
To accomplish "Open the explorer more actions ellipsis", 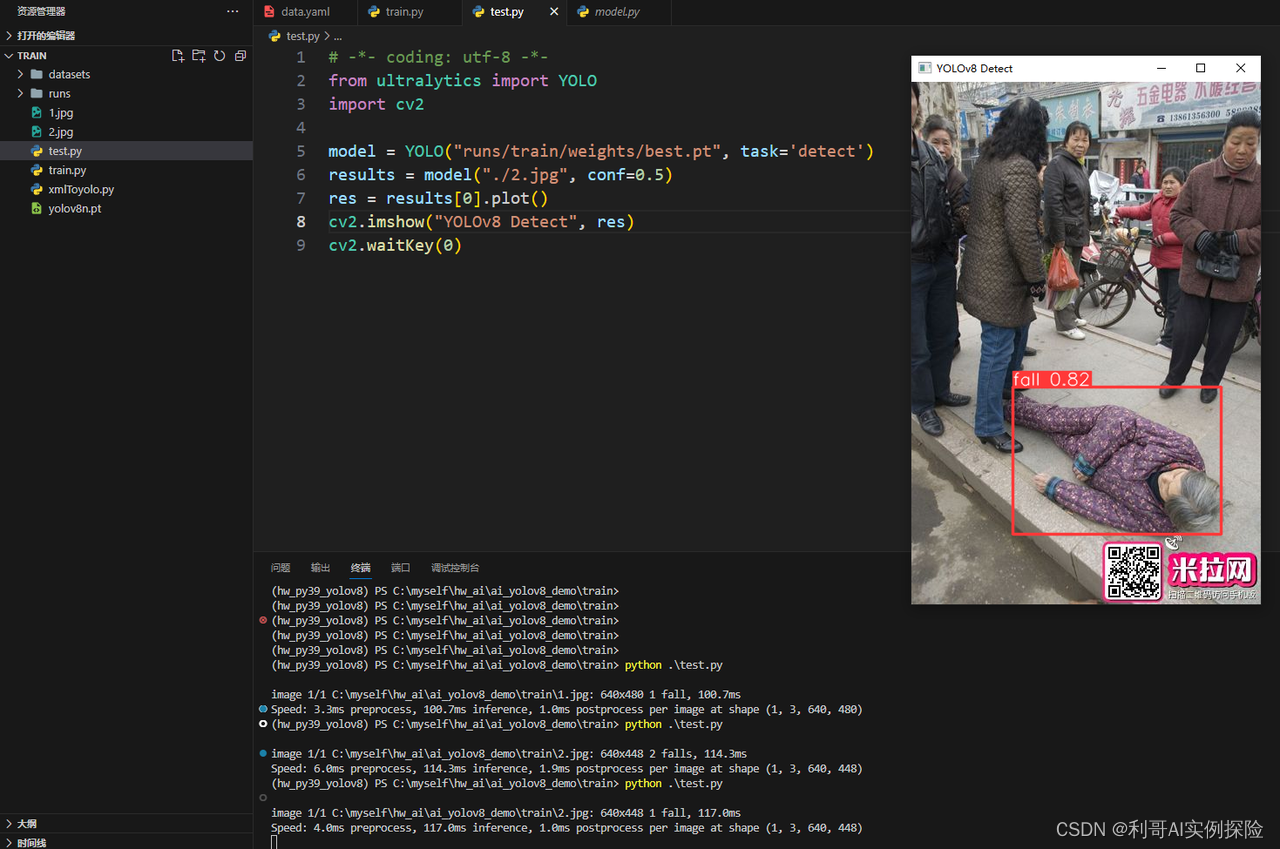I will pyautogui.click(x=233, y=12).
